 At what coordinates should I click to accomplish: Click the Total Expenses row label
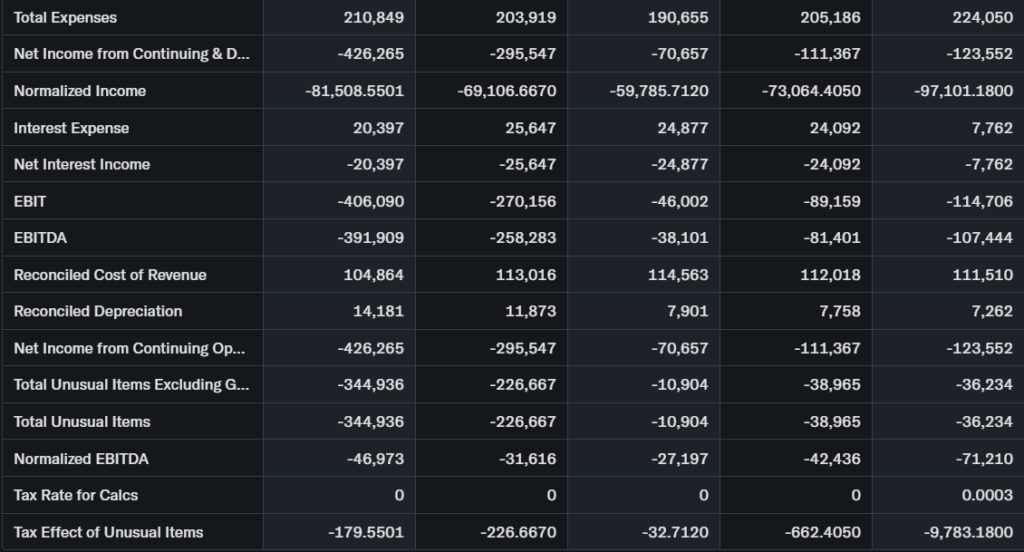(x=65, y=18)
